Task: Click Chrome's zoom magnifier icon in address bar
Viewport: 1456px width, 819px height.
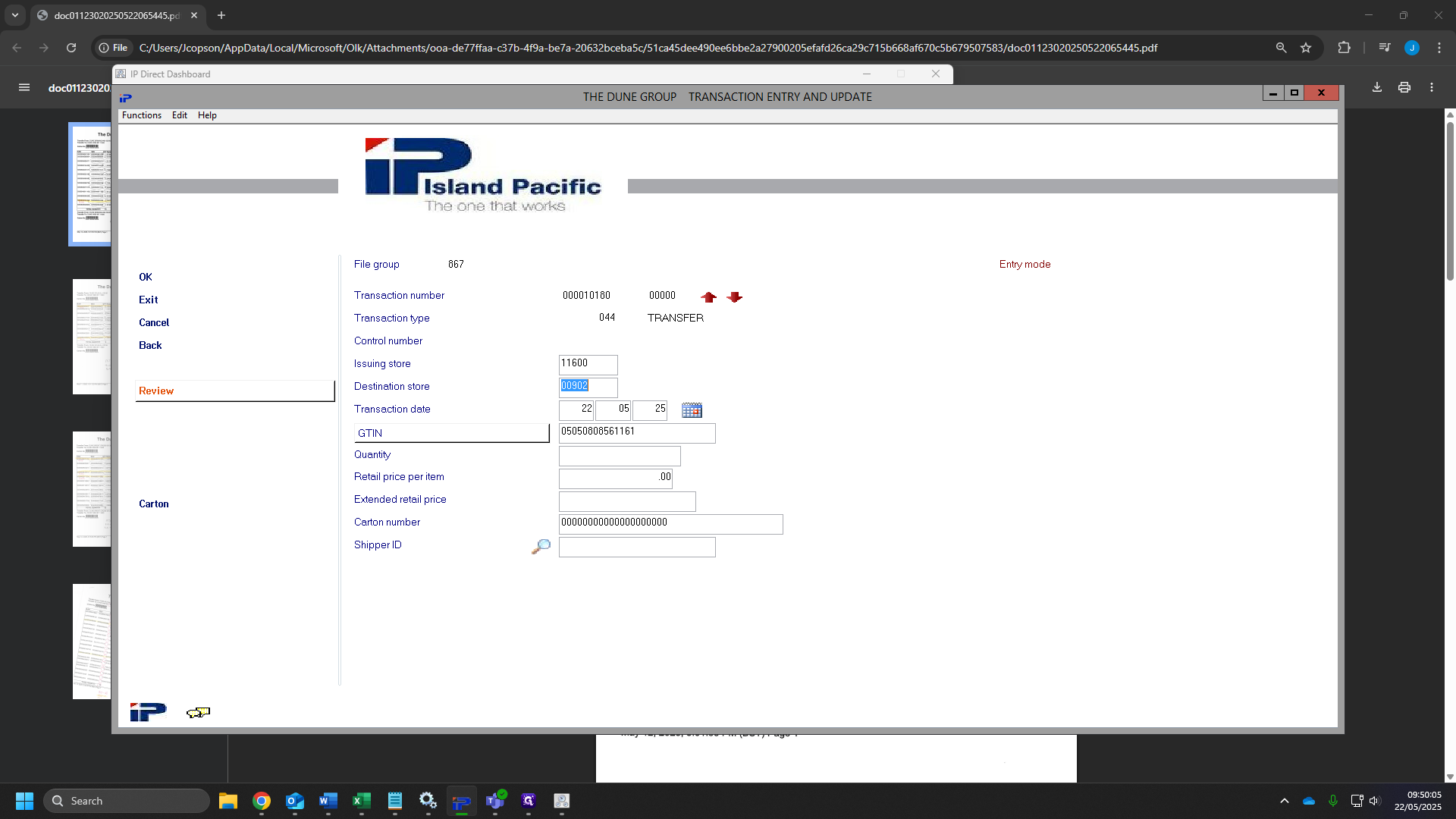Action: (1281, 48)
